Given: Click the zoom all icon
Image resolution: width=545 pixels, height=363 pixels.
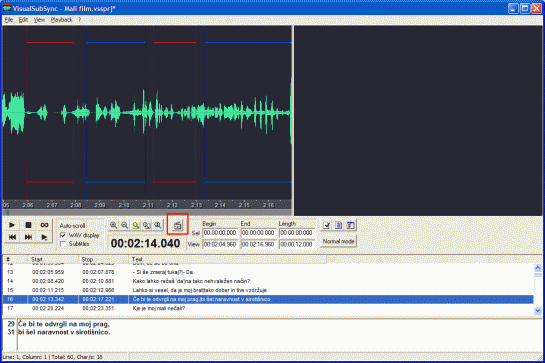Looking at the screenshot, I should tap(147, 225).
